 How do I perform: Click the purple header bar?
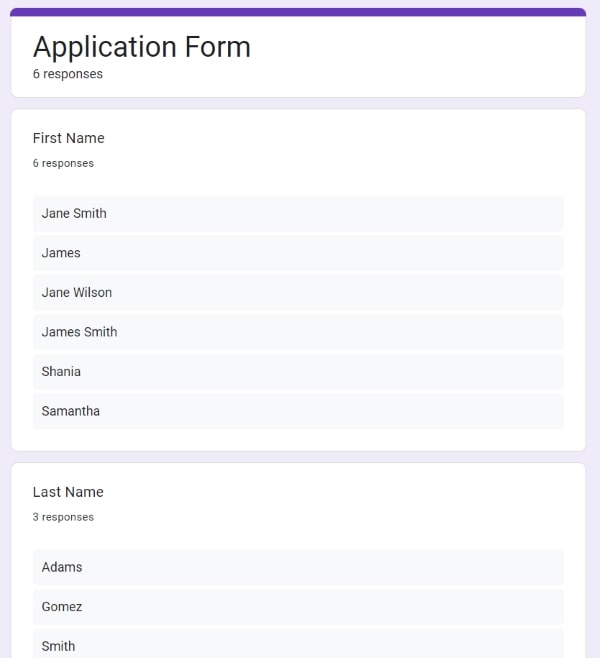[x=298, y=12]
